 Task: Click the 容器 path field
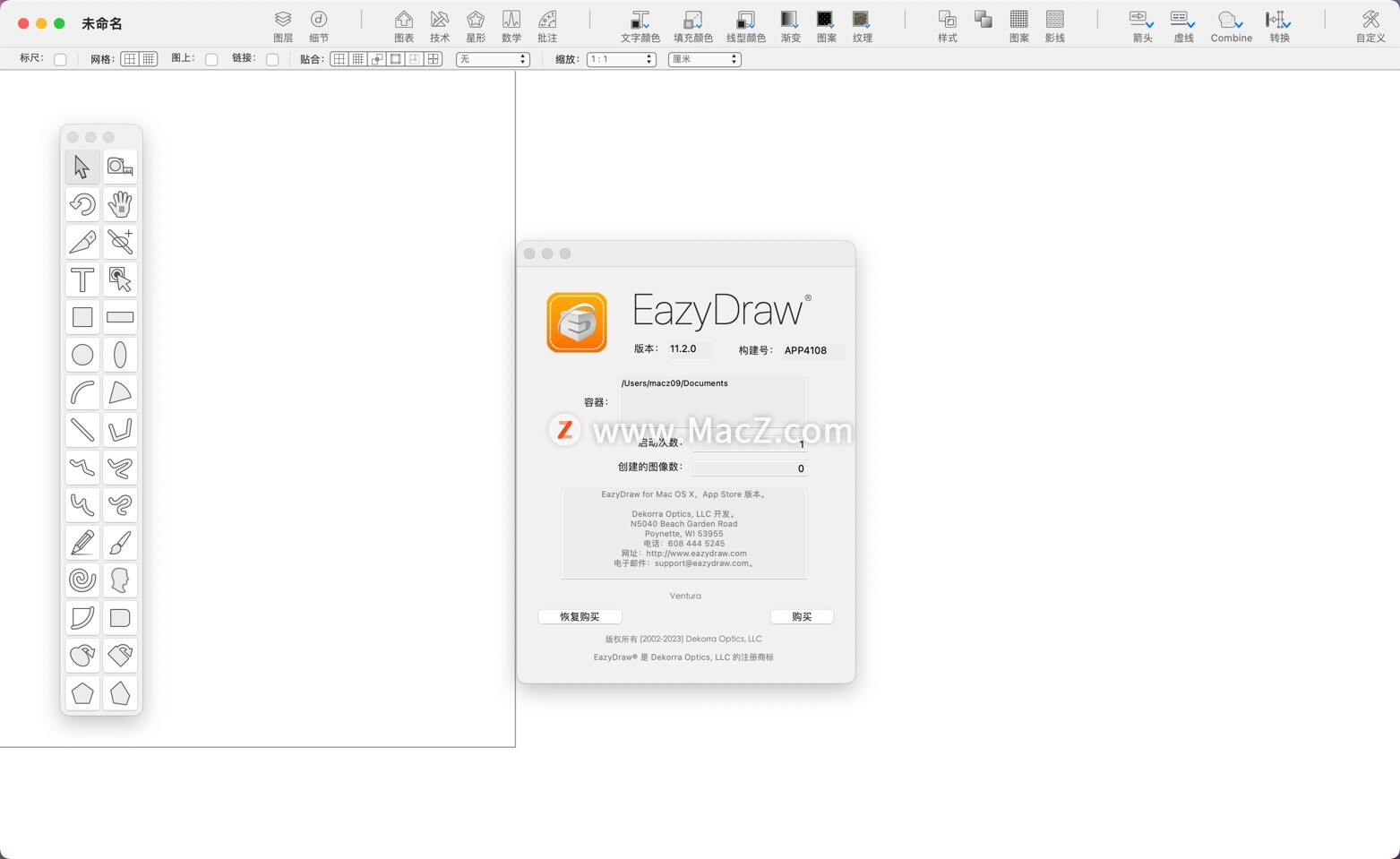[x=712, y=402]
